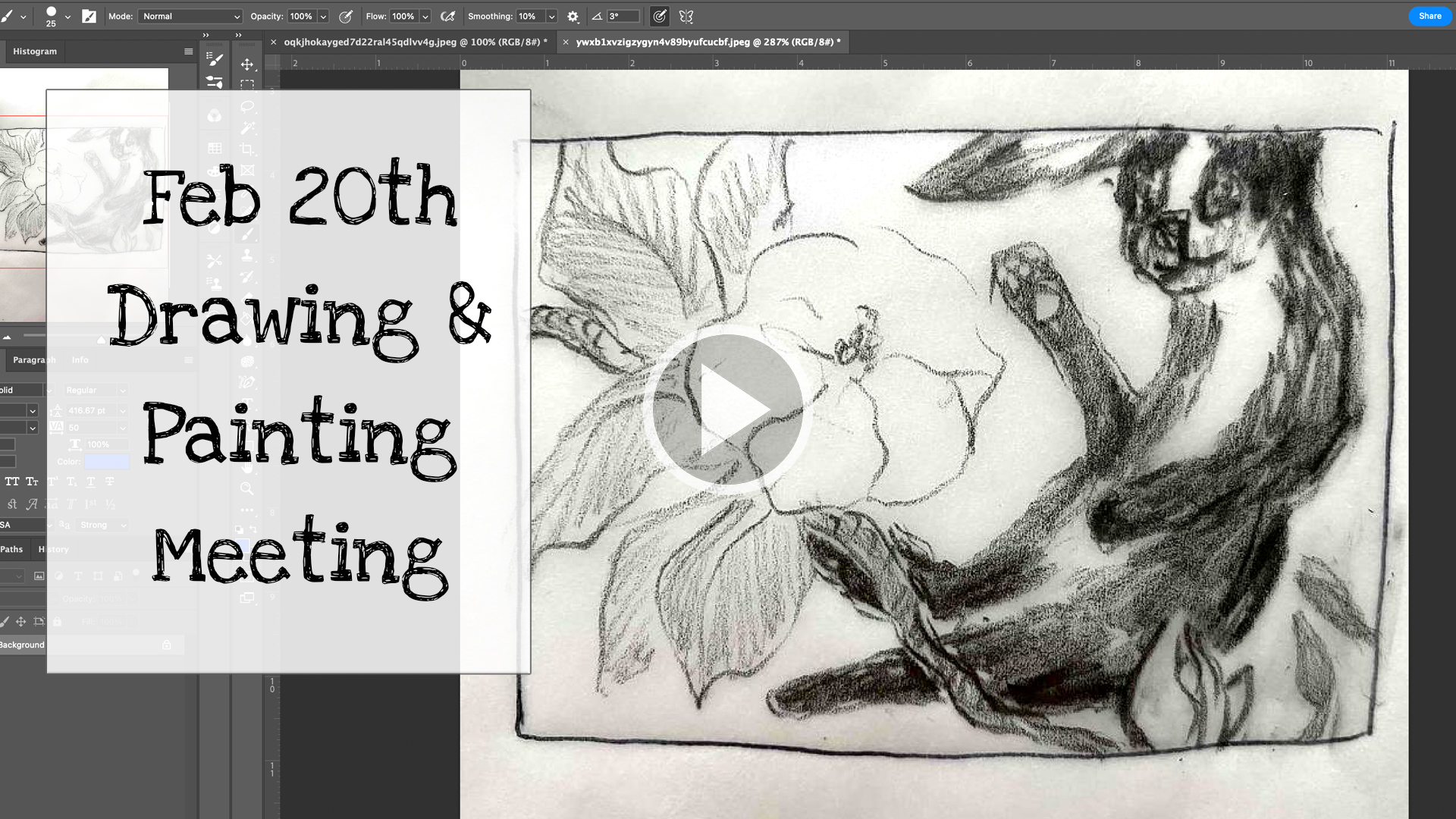The width and height of the screenshot is (1456, 819).
Task: Open the Mode dropdown set to Normal
Action: 190,16
